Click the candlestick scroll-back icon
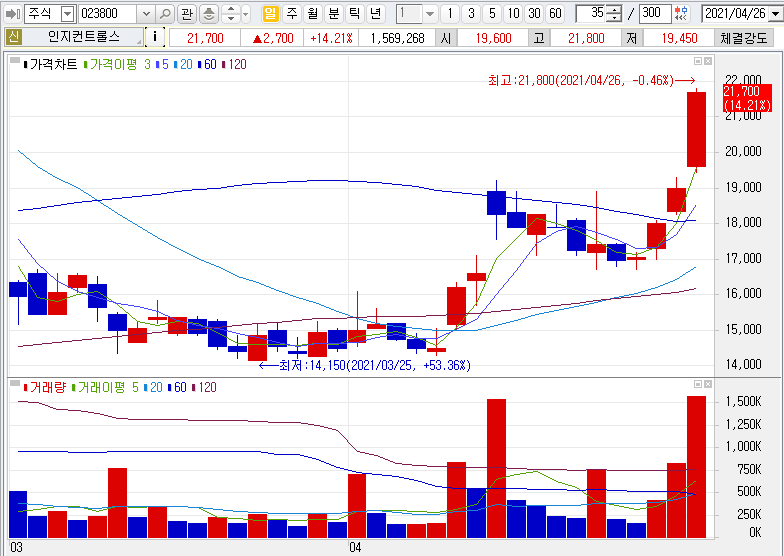The width and height of the screenshot is (784, 556). (x=681, y=14)
